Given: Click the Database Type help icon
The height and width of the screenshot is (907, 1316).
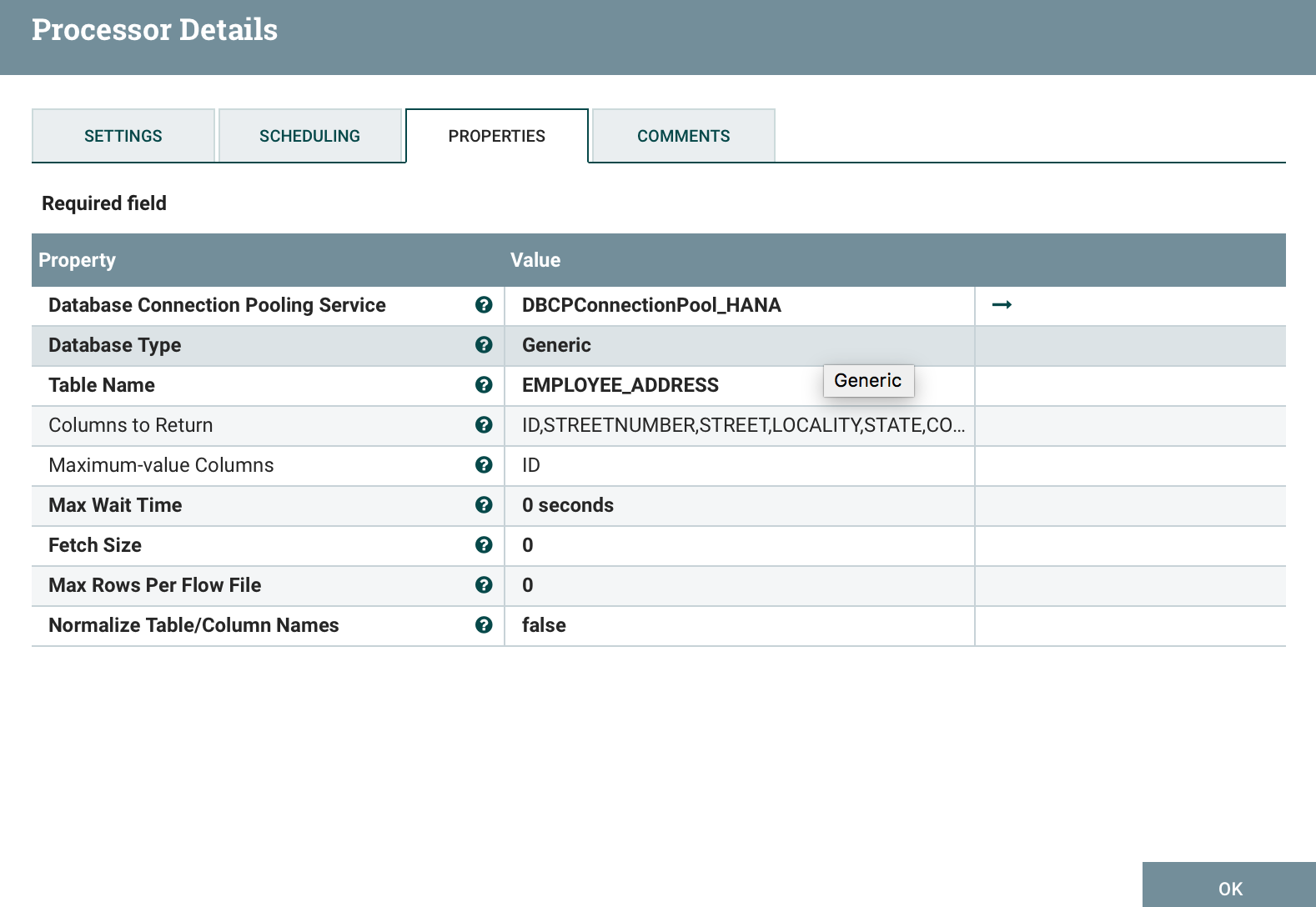Looking at the screenshot, I should (x=484, y=345).
